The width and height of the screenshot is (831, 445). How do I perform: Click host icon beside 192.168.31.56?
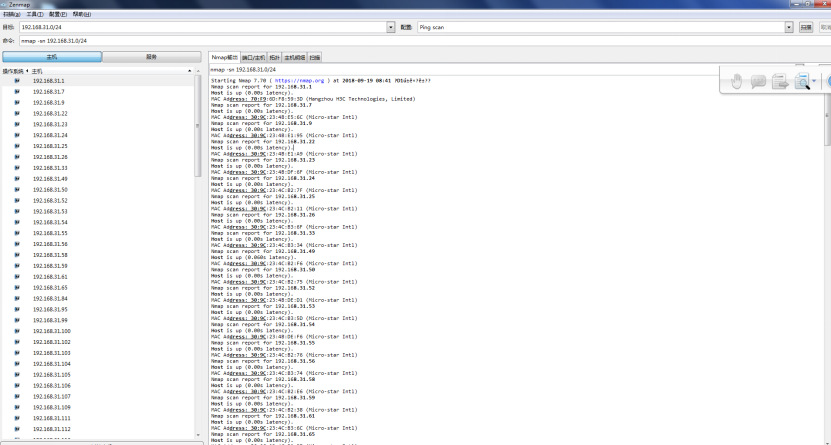coord(17,244)
